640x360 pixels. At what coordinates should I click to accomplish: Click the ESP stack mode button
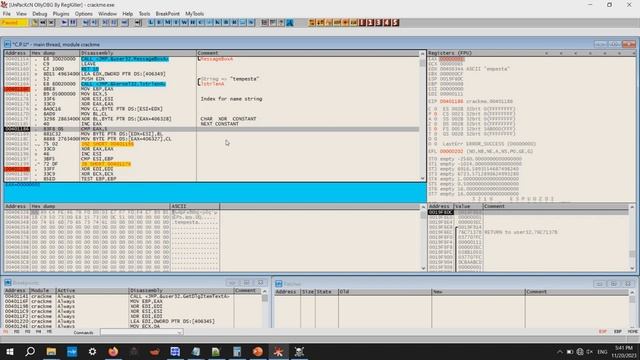(603, 332)
